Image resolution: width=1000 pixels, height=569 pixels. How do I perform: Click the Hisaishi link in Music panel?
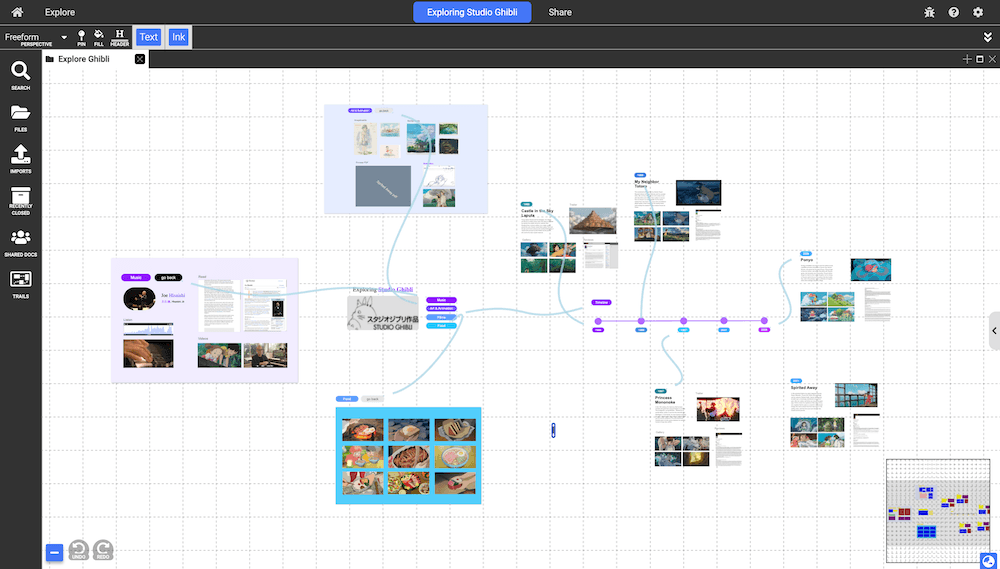[x=177, y=296]
